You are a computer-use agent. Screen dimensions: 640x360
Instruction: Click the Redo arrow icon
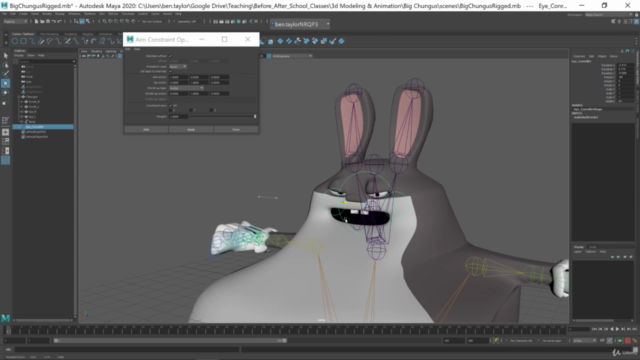[x=59, y=21]
